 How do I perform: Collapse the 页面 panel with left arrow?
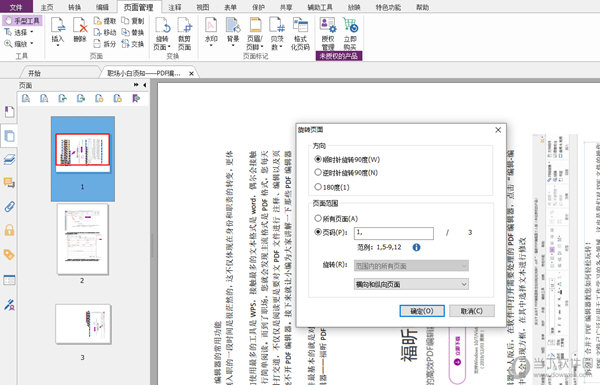pos(144,85)
